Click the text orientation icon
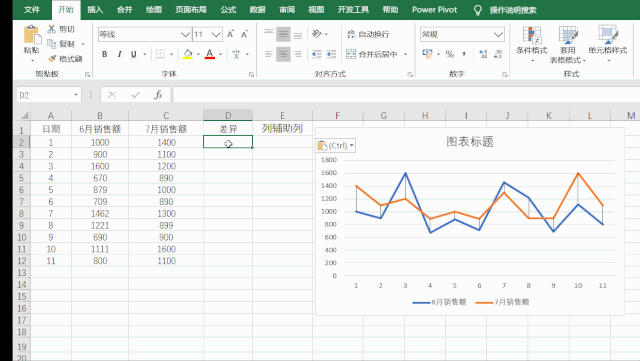Screen dimensions: 640x361 pos(317,33)
